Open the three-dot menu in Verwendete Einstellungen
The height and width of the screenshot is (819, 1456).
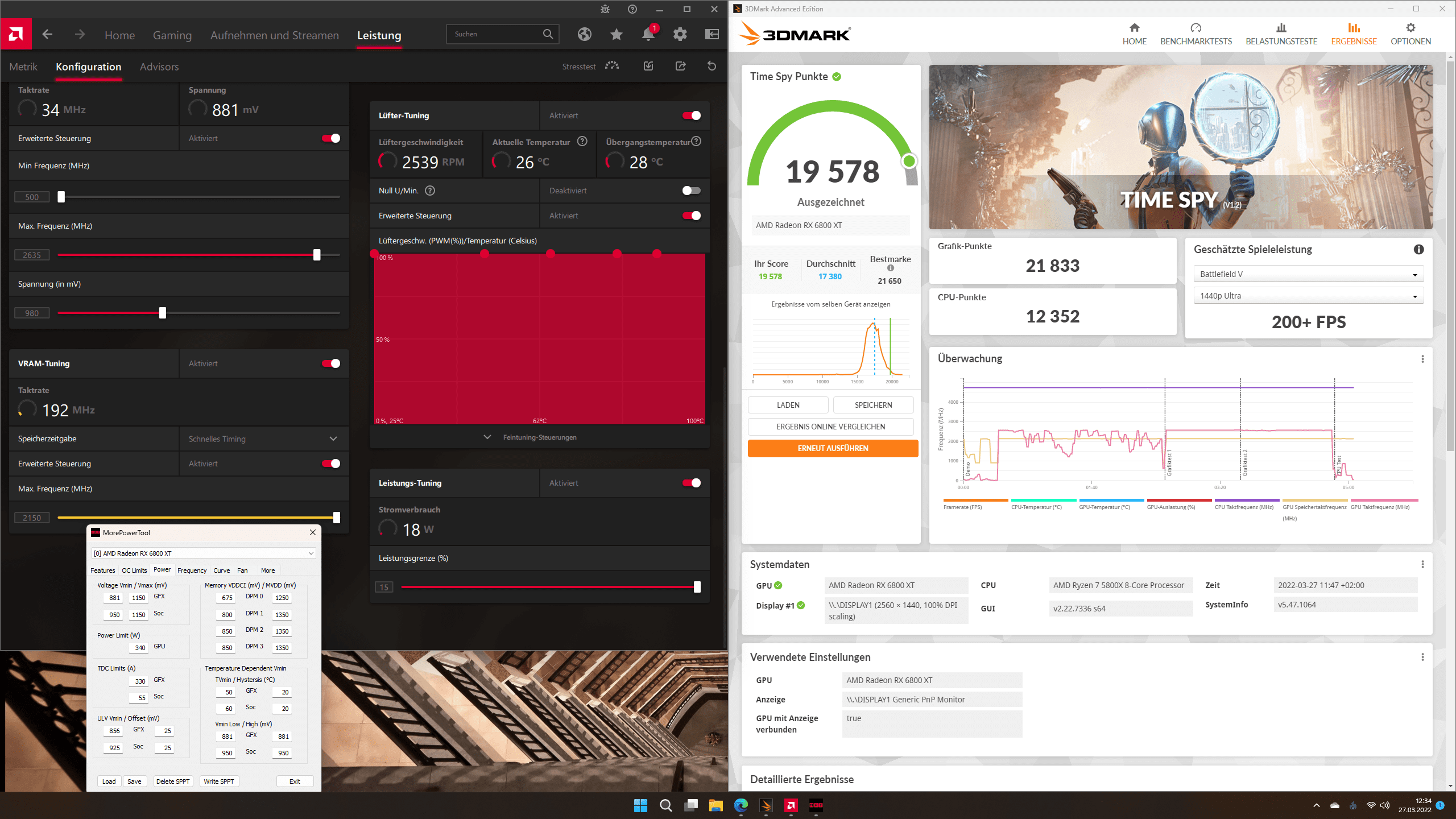pyautogui.click(x=1422, y=657)
